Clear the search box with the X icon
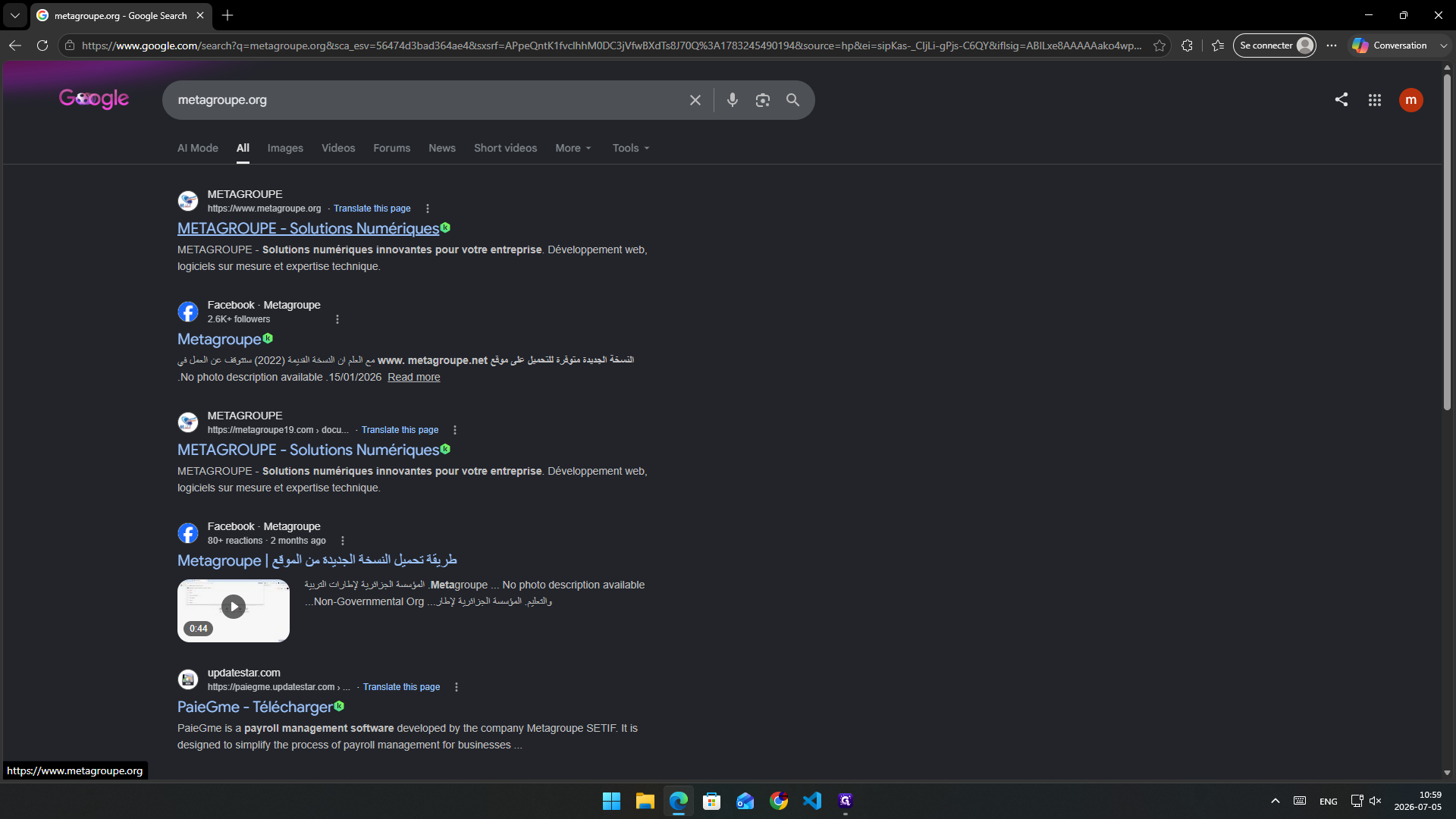This screenshot has height=819, width=1456. coord(695,100)
